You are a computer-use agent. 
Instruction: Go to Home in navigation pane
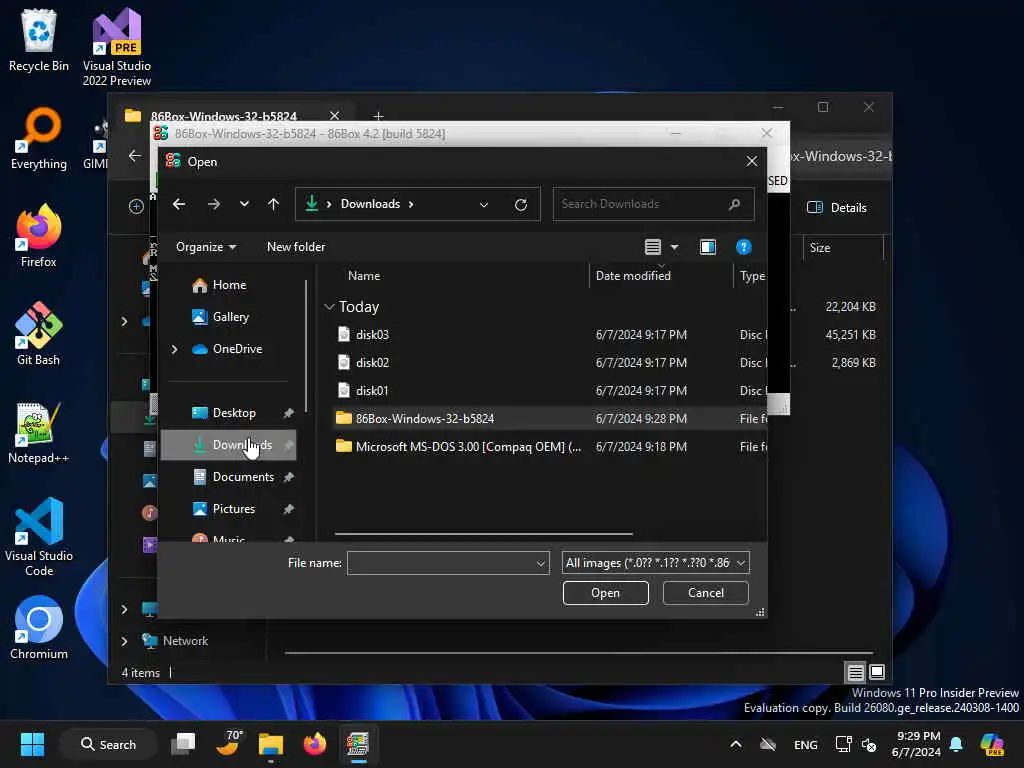[229, 285]
